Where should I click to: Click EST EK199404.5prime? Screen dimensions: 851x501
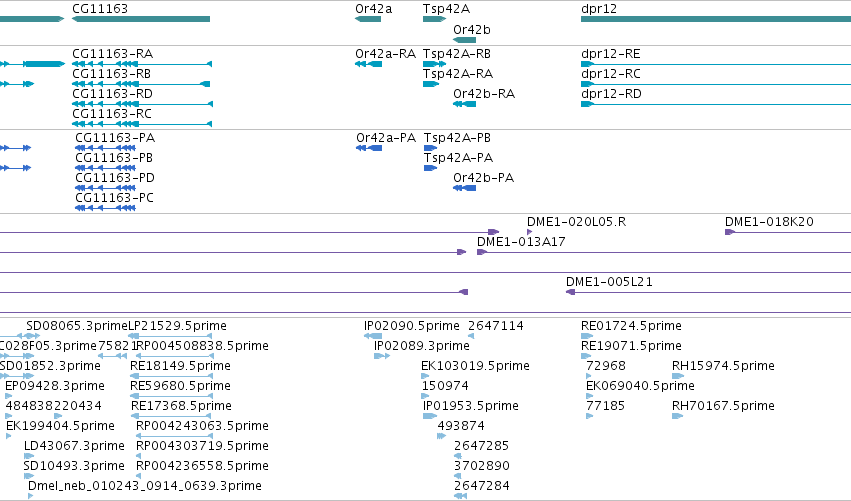[x=61, y=426]
